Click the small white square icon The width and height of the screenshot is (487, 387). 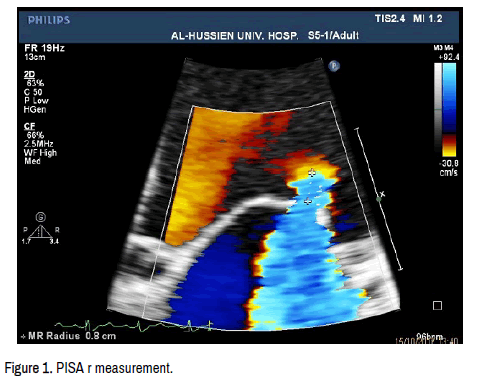pos(437,306)
